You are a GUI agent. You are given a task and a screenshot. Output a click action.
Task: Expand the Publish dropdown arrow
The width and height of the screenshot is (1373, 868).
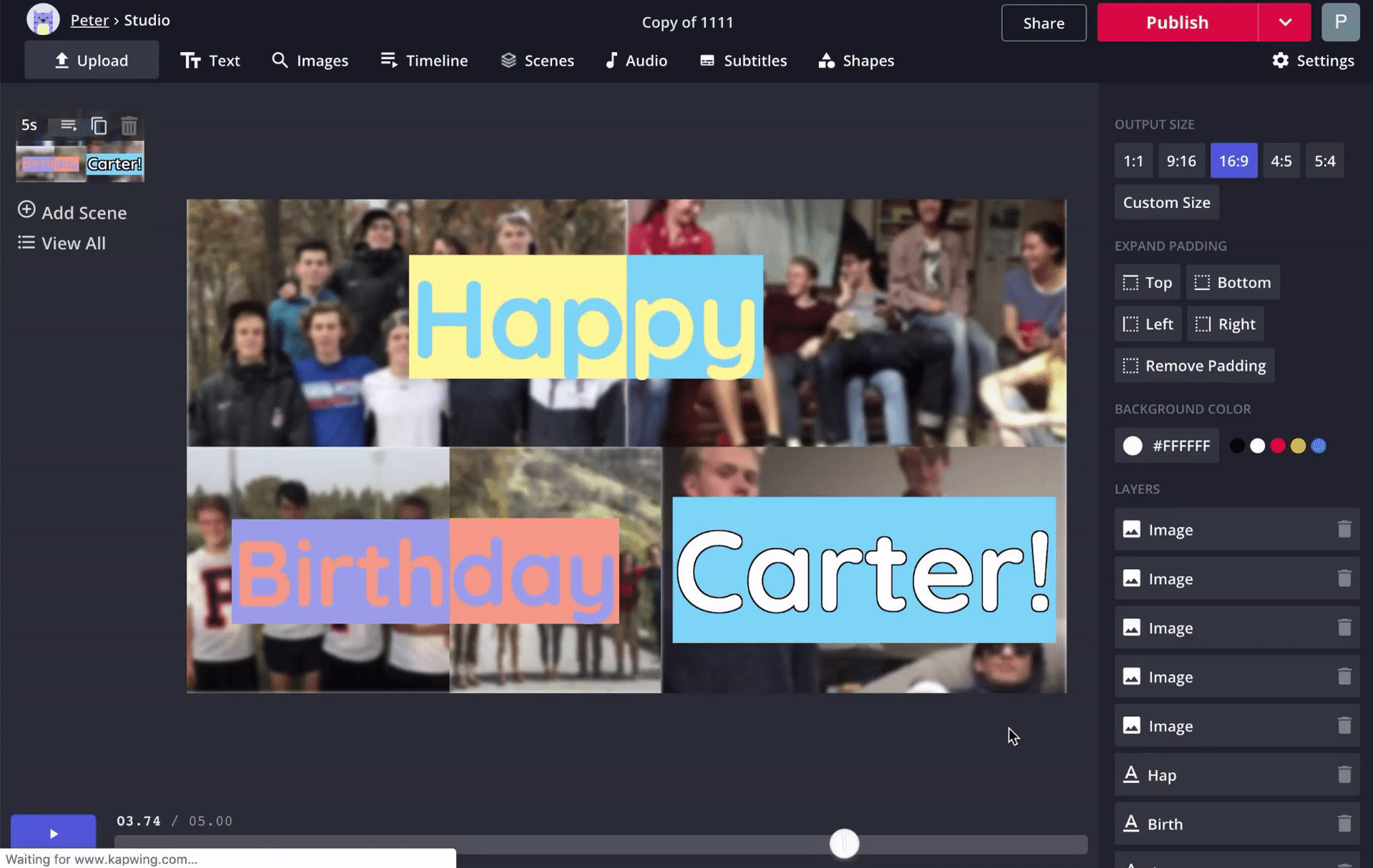[1285, 22]
